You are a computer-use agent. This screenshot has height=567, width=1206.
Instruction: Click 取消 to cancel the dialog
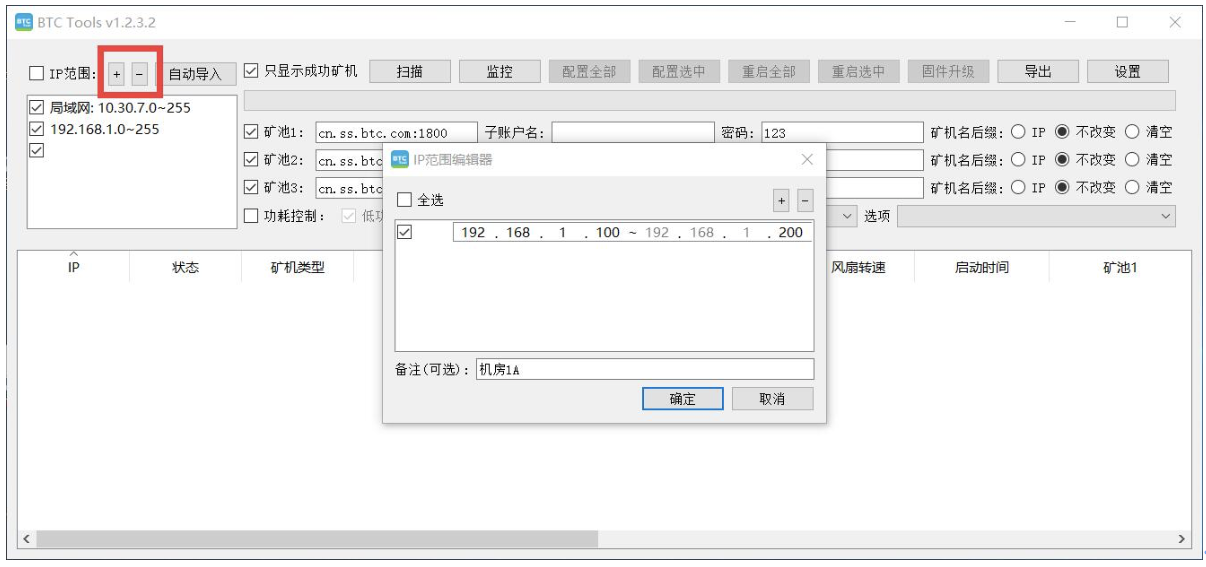772,399
